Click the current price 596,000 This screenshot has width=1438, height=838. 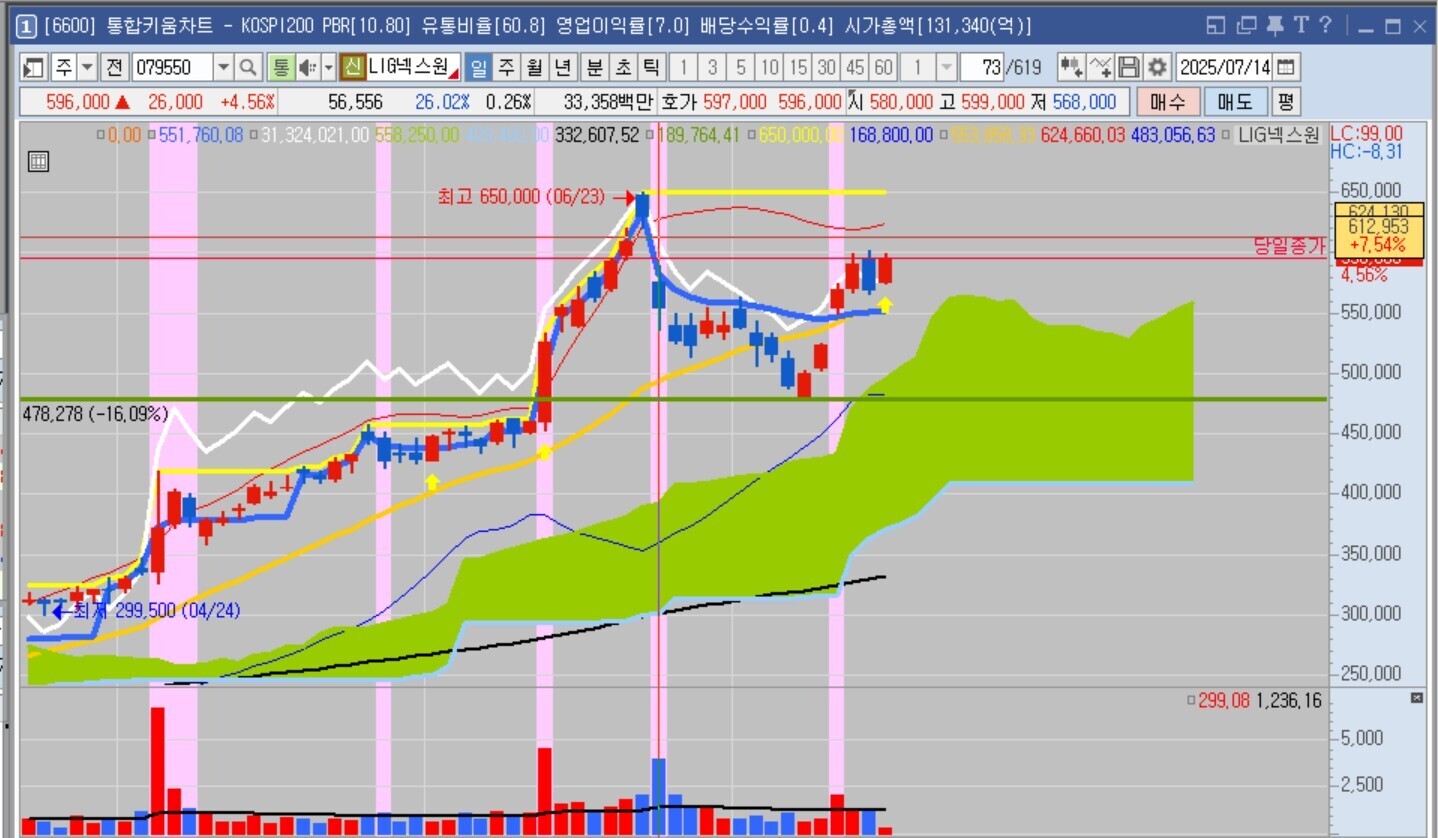pos(77,102)
